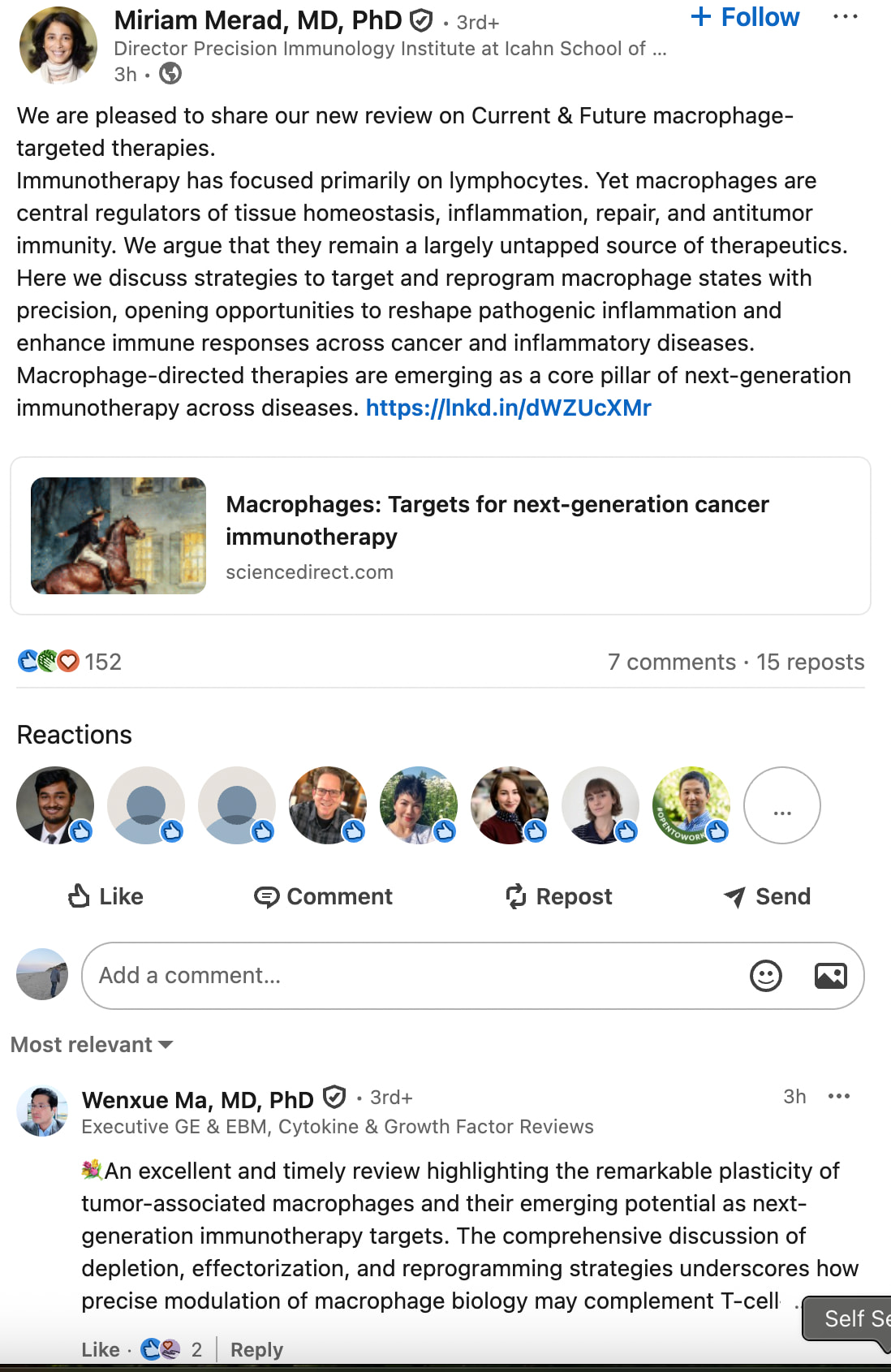Show more reactions via the ellipsis circle
Screen dimensions: 891x1372
coord(781,805)
